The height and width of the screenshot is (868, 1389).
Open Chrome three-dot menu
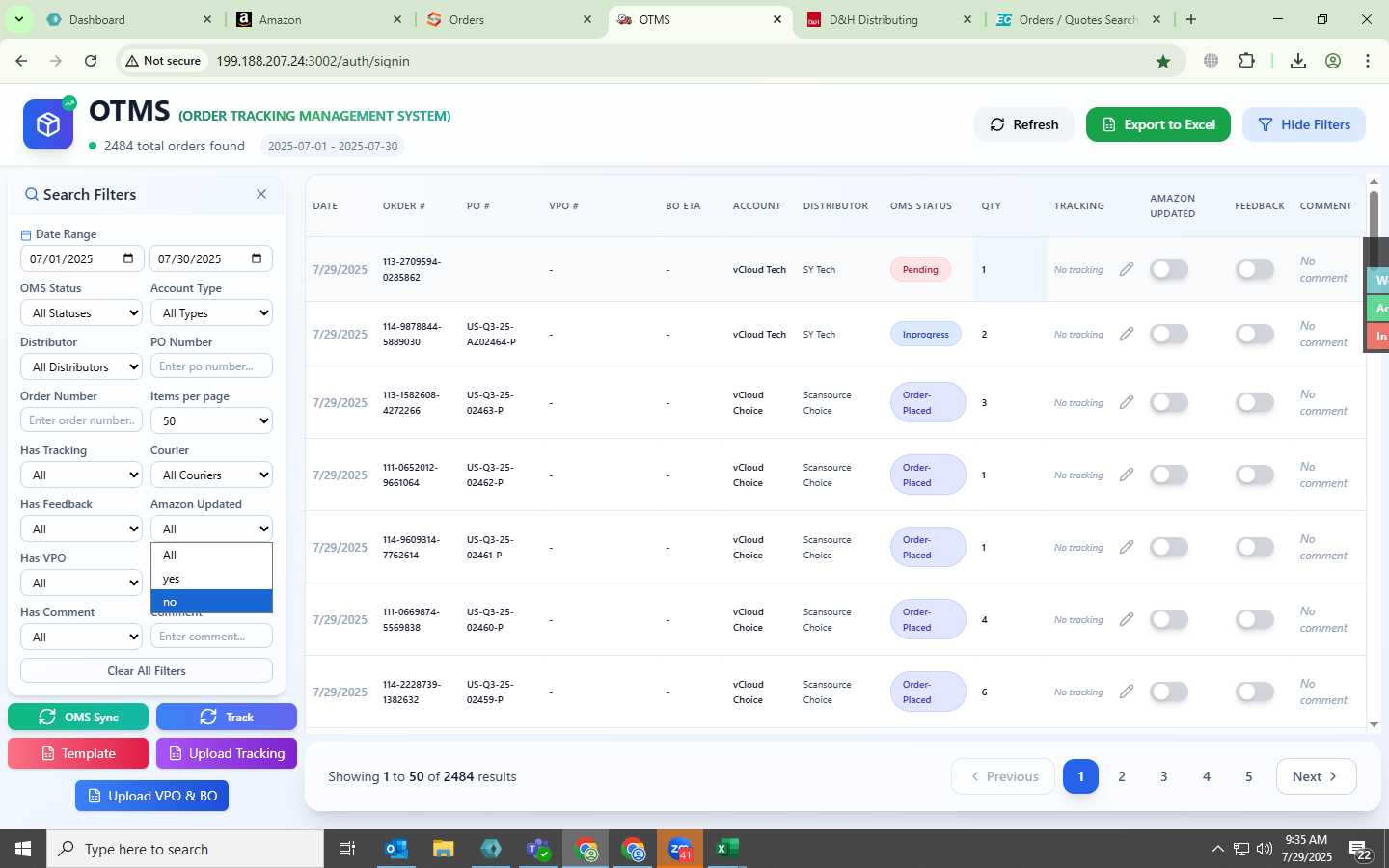point(1368,61)
